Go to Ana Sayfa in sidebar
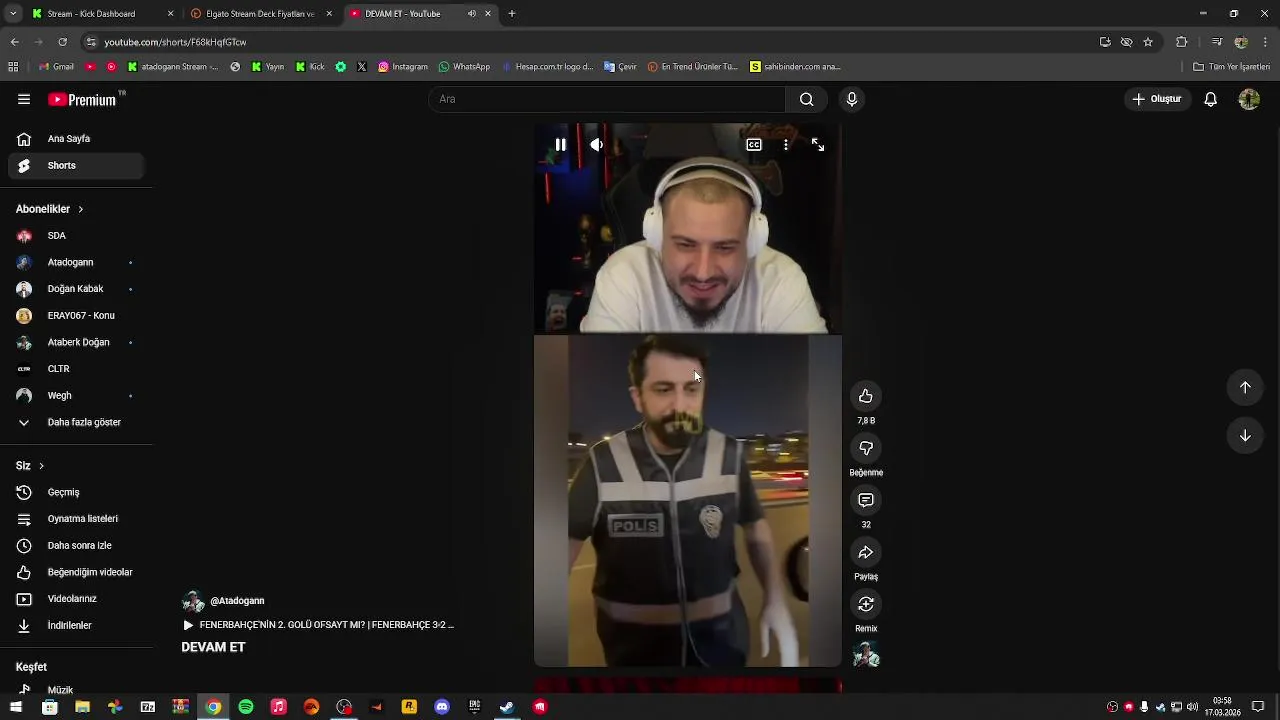Image resolution: width=1280 pixels, height=720 pixels. (76, 139)
